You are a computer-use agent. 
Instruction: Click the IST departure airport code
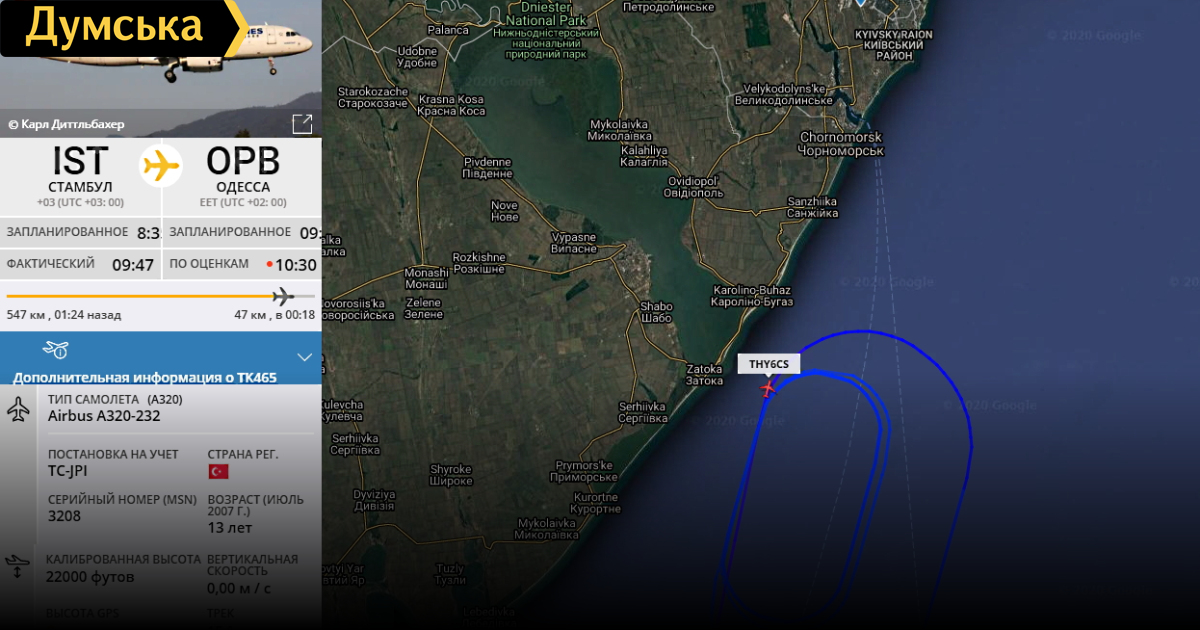click(80, 162)
